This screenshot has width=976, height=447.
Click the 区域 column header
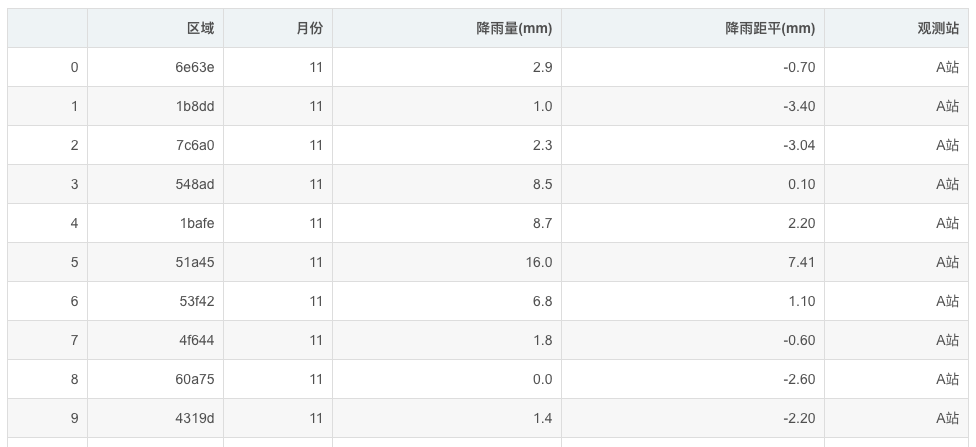(155, 28)
